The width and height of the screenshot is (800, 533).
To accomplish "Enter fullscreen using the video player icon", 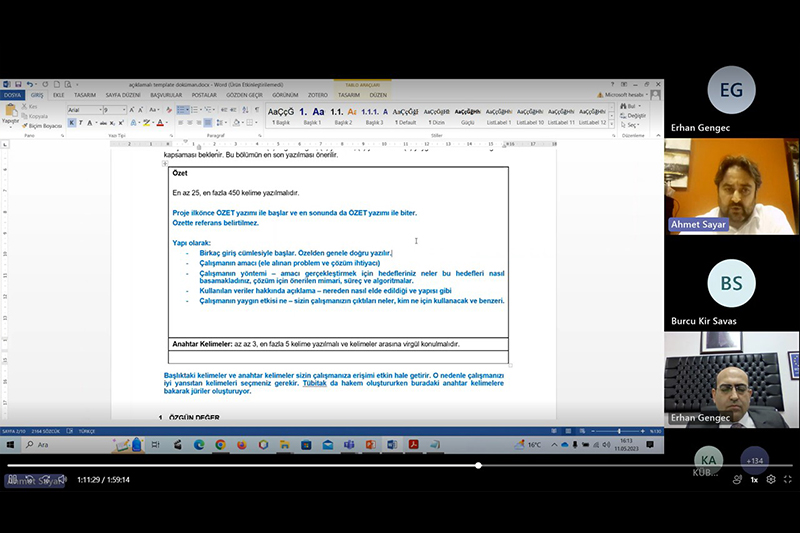I will (788, 480).
